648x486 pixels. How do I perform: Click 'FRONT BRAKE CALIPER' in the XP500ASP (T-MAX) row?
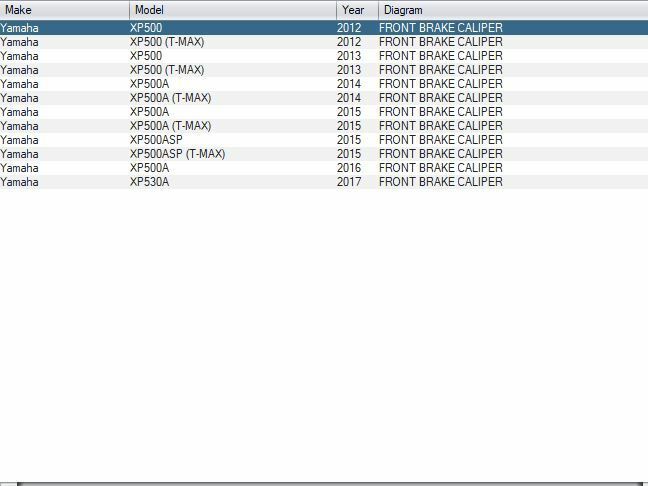[441, 154]
